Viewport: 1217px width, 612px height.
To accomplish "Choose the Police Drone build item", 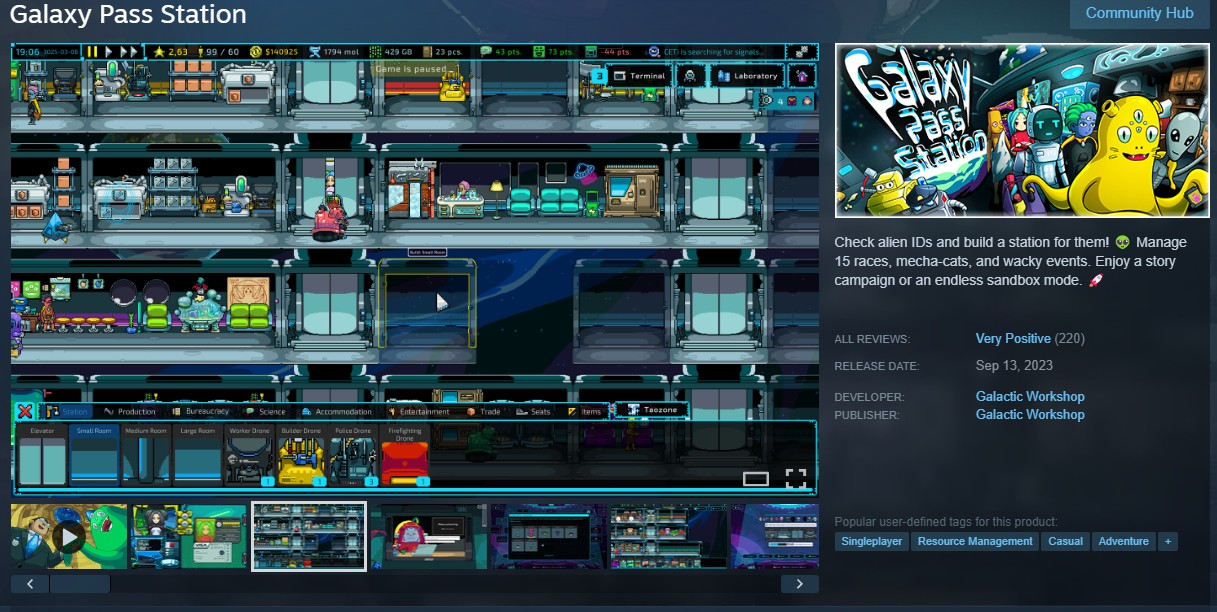I will point(354,456).
